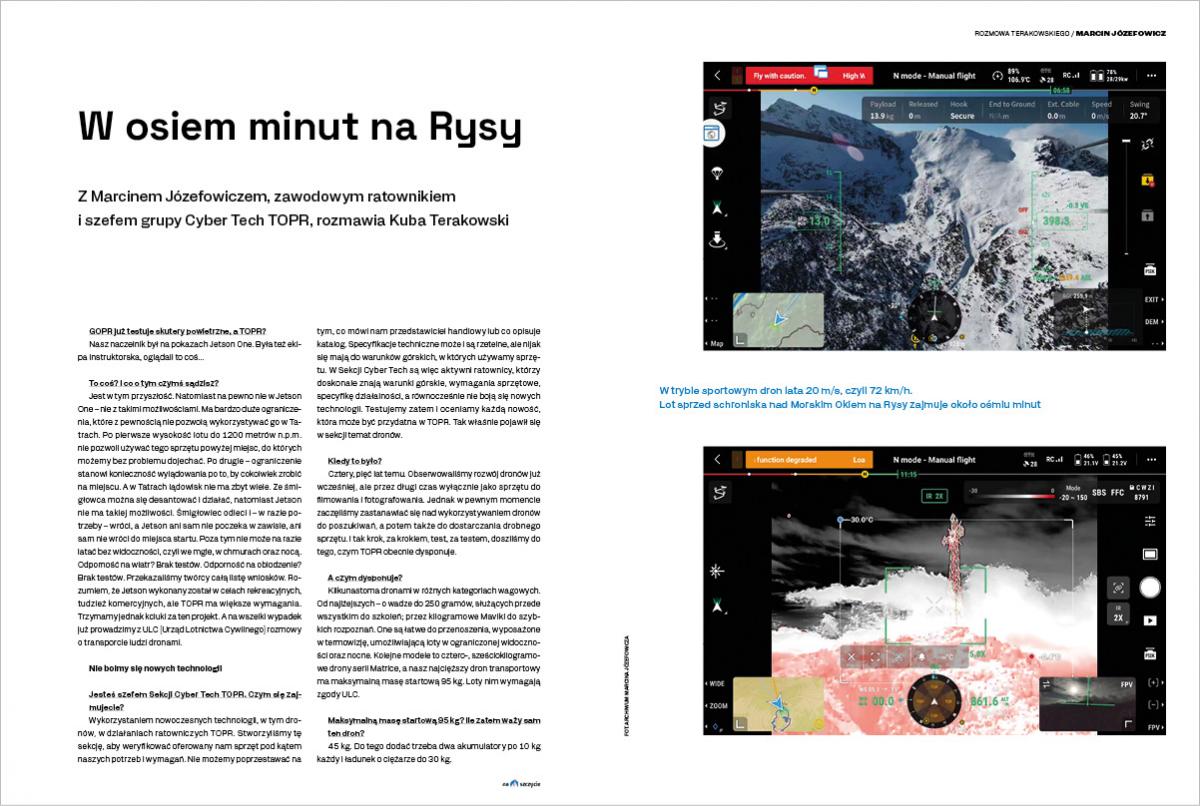The width and height of the screenshot is (1200, 806).
Task: Select ZOOM camera in thermal view
Action: [x=718, y=704]
